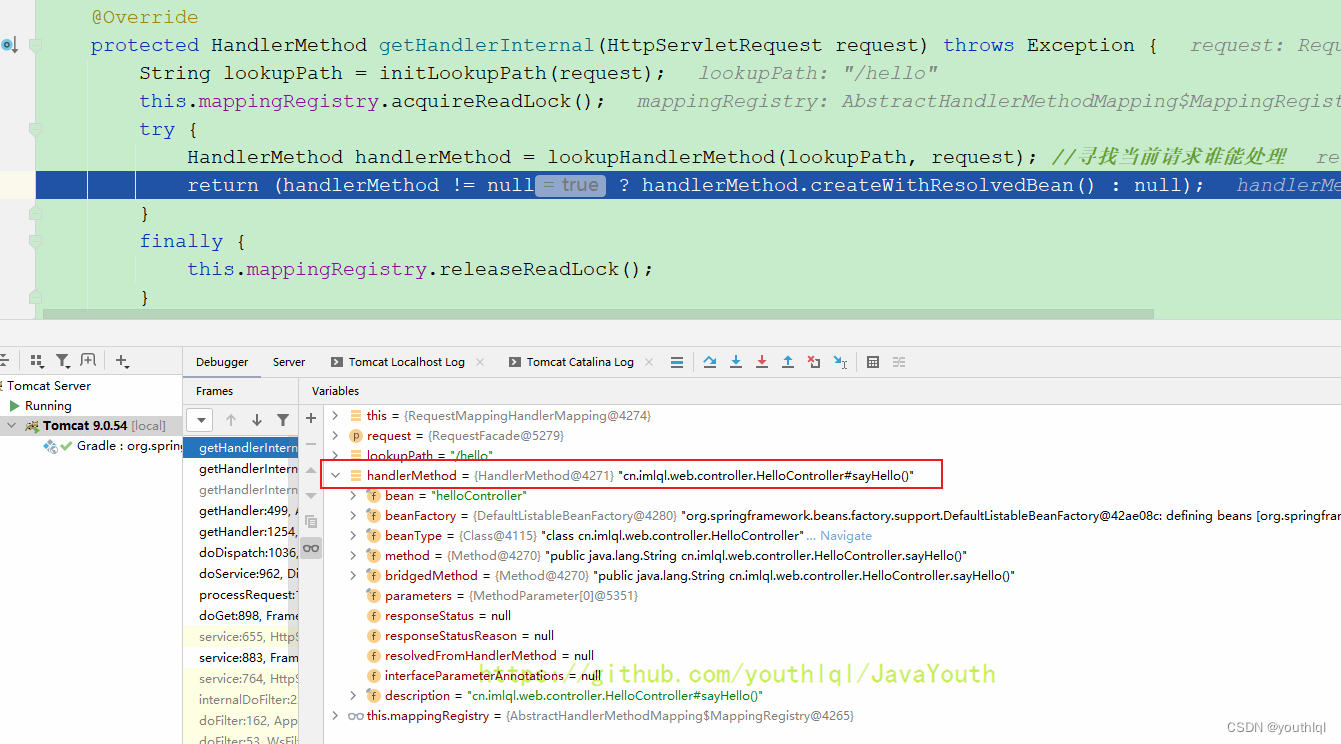
Task: Click the Services Add Service plus icon
Action: (x=122, y=361)
